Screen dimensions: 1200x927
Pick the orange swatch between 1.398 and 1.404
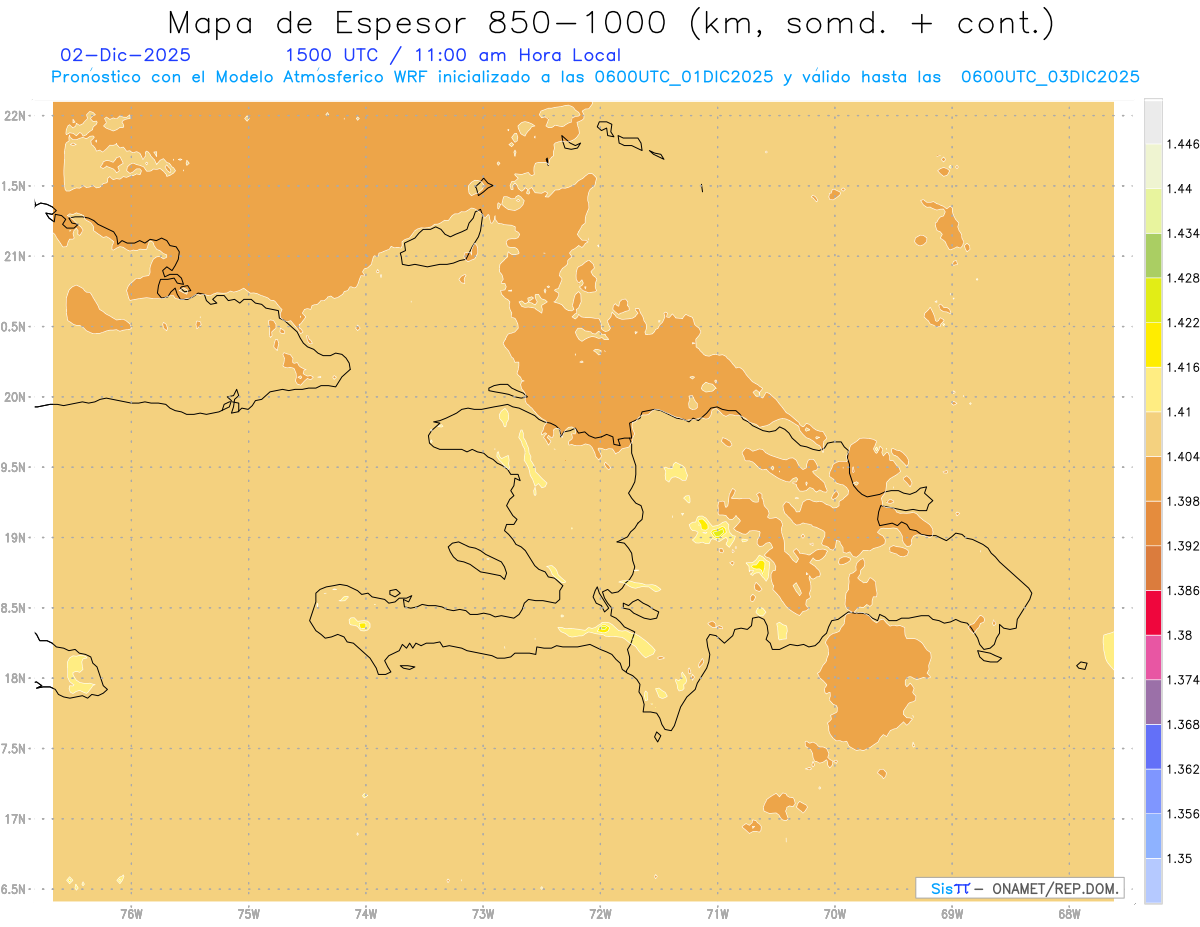[1153, 478]
